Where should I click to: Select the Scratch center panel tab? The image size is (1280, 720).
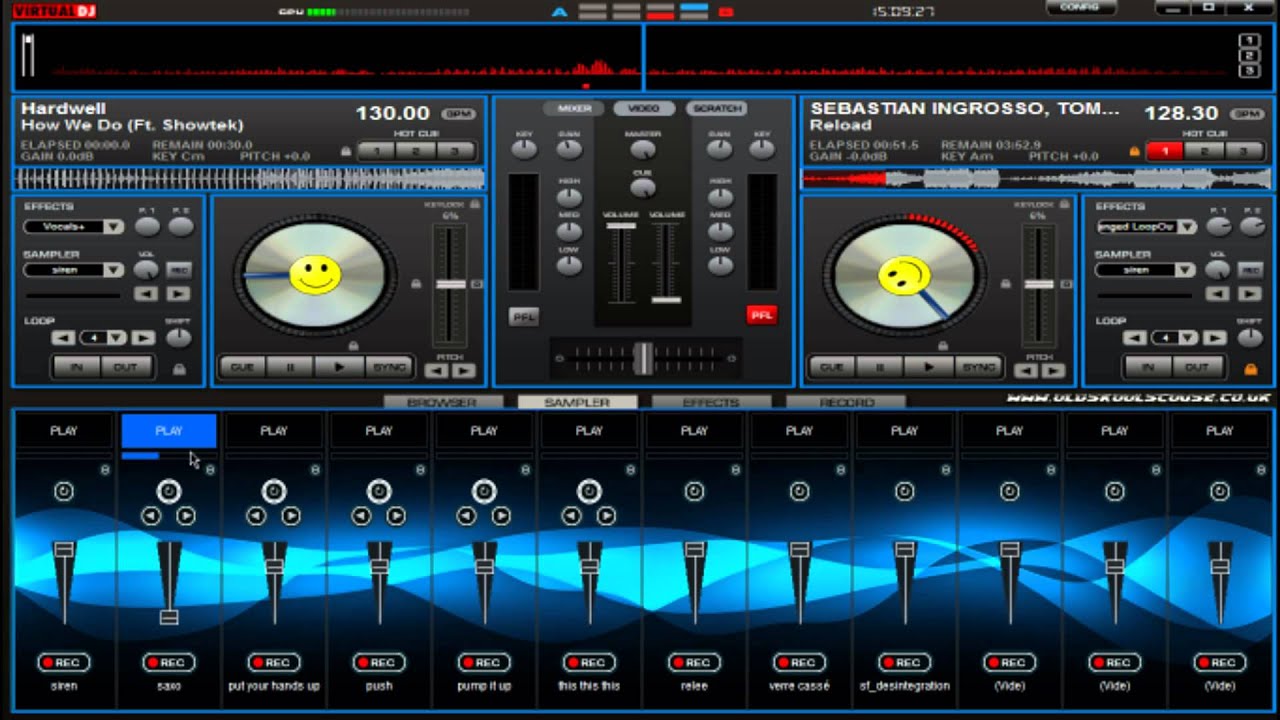(716, 108)
